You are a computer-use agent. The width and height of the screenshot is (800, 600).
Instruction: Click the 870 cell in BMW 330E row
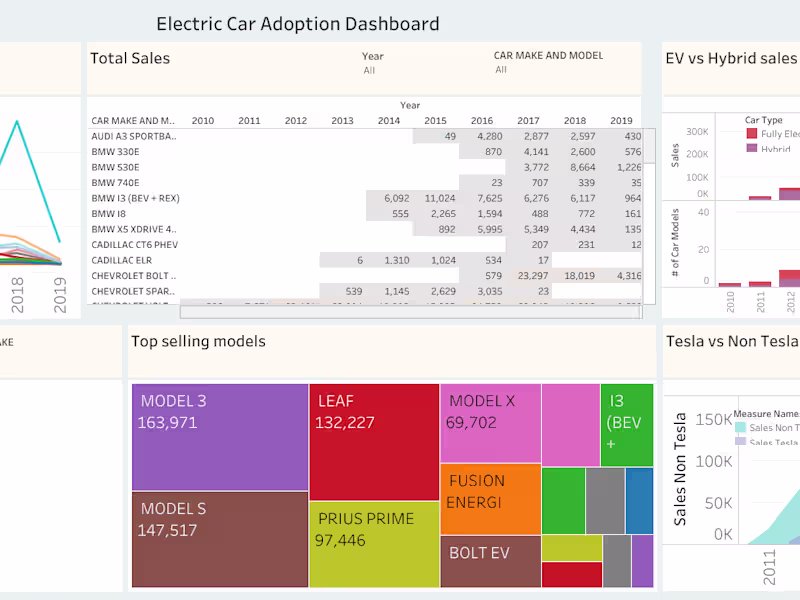[x=493, y=152]
